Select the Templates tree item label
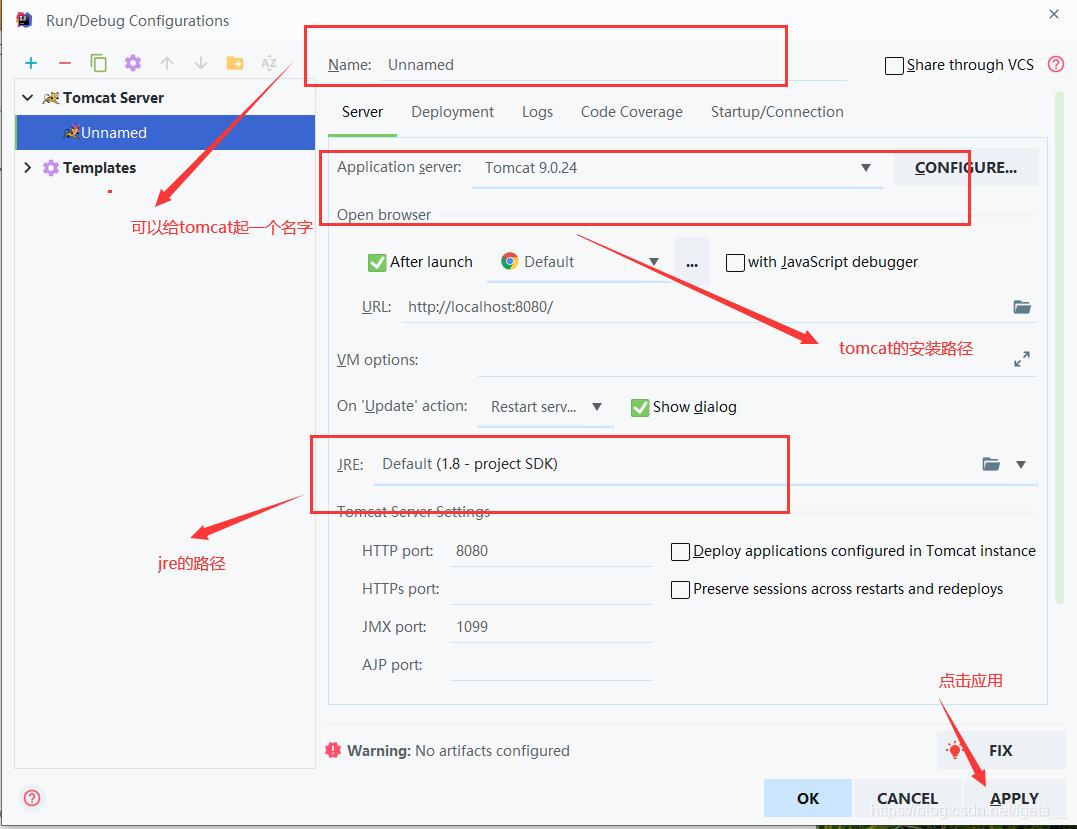Image resolution: width=1077 pixels, height=829 pixels. pyautogui.click(x=100, y=168)
